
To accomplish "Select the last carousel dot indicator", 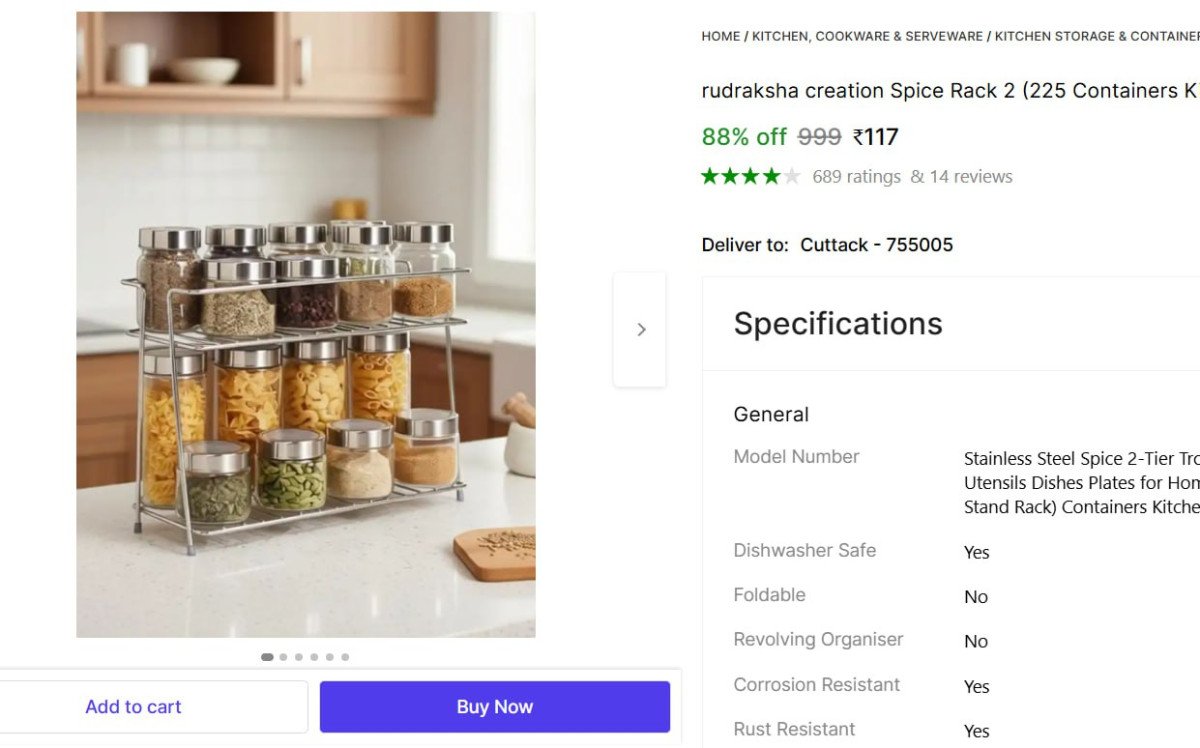I will tap(345, 657).
